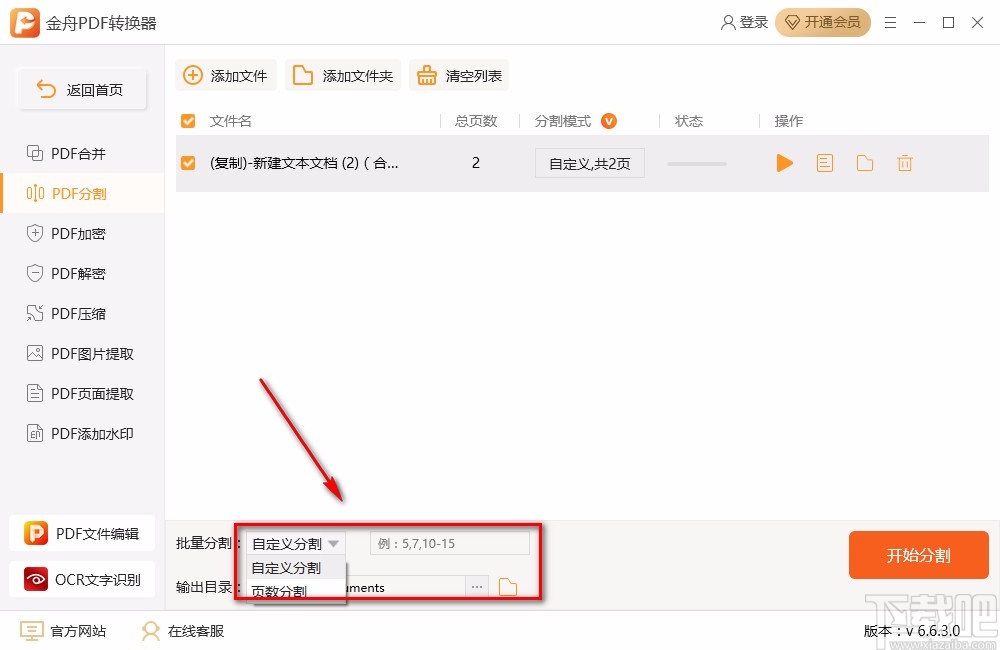Image resolution: width=1000 pixels, height=650 pixels.
Task: Toggle the checkbox next to the PDF file
Action: [x=188, y=162]
